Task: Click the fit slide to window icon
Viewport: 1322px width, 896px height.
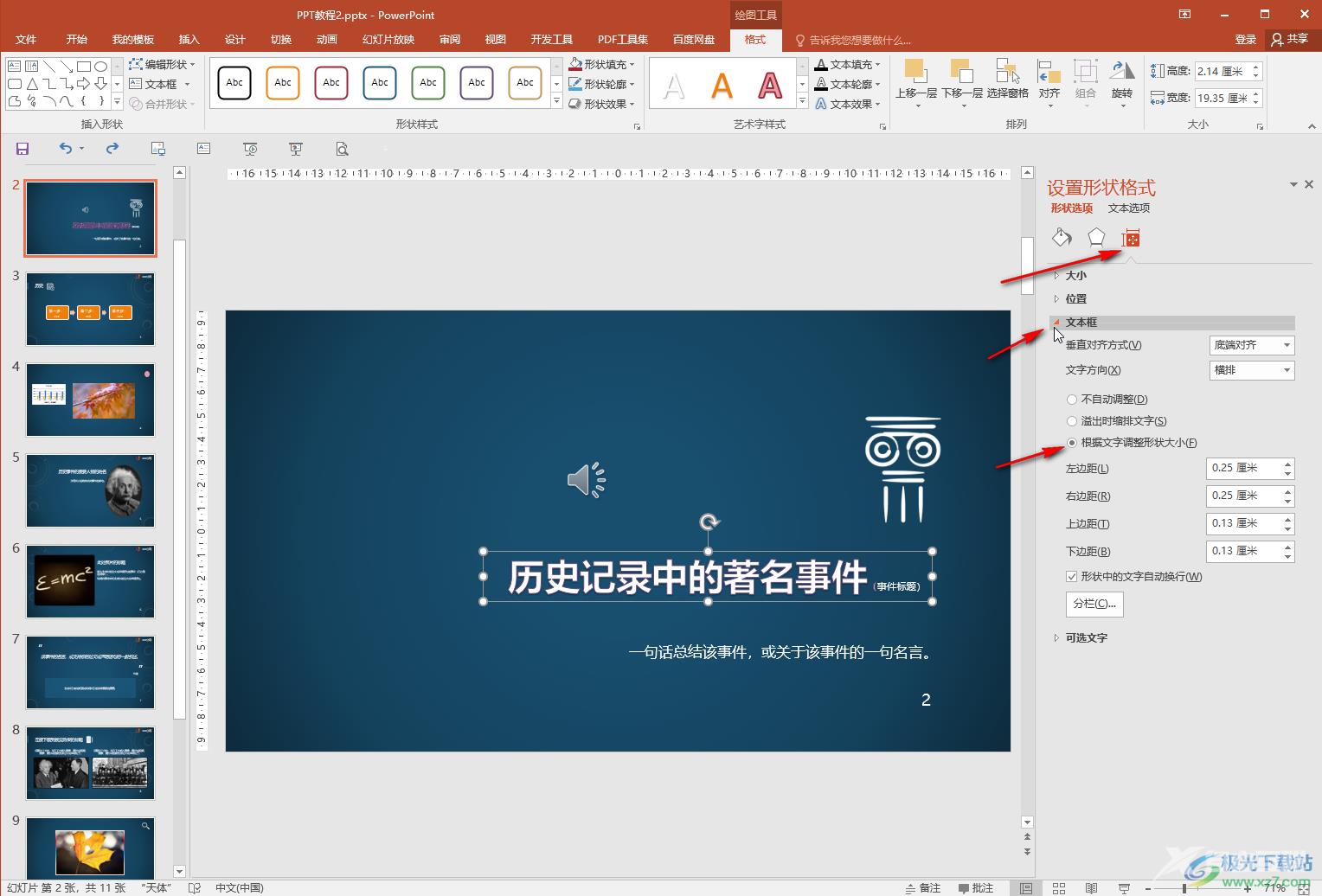Action: 1304,888
